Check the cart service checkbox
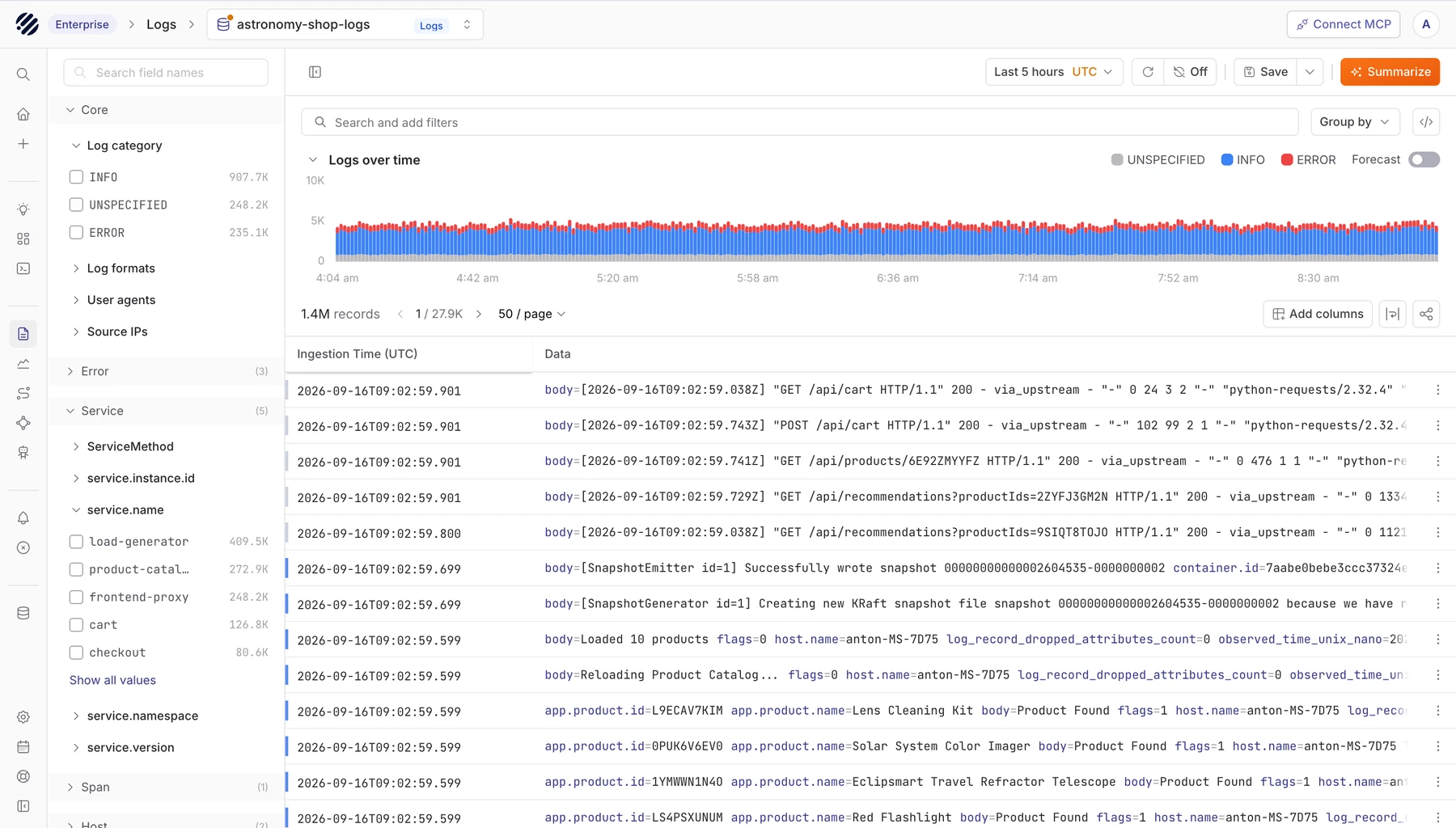This screenshot has height=828, width=1456. click(76, 625)
